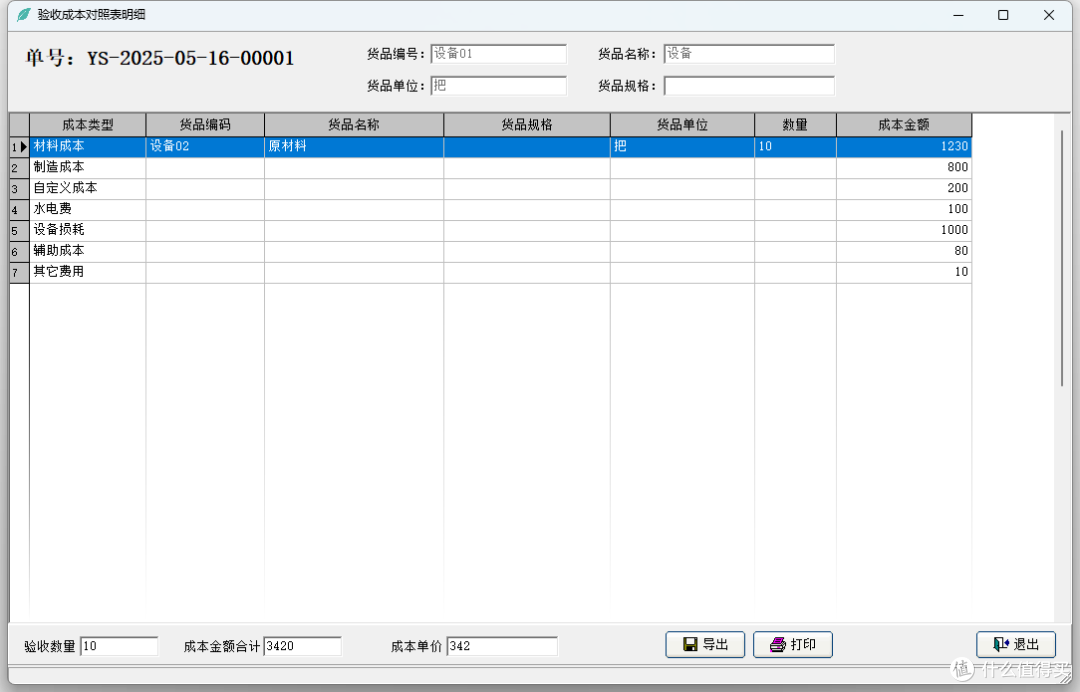Select the 其它费用 row cell

coord(87,272)
